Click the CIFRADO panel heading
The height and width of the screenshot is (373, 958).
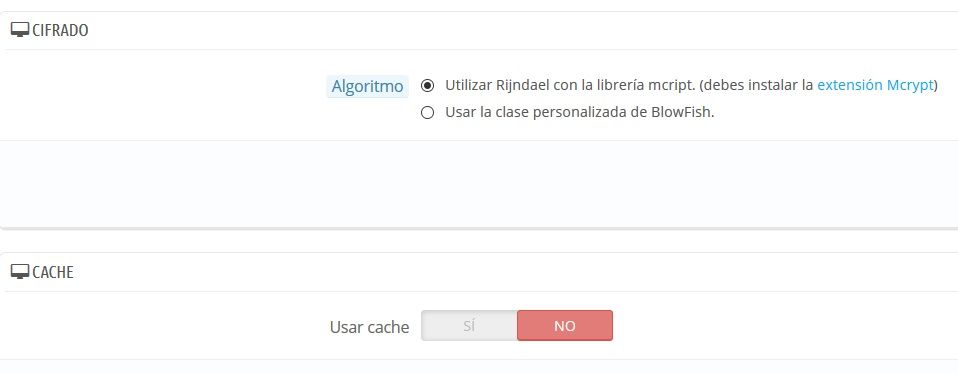pos(60,31)
